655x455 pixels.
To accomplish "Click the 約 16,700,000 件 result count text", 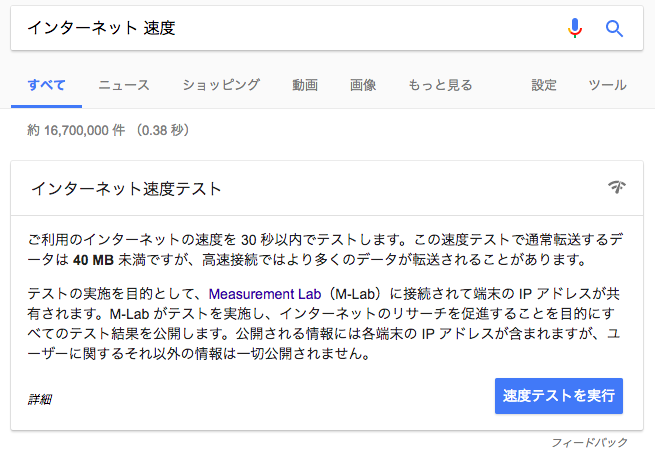I will pyautogui.click(x=76, y=130).
